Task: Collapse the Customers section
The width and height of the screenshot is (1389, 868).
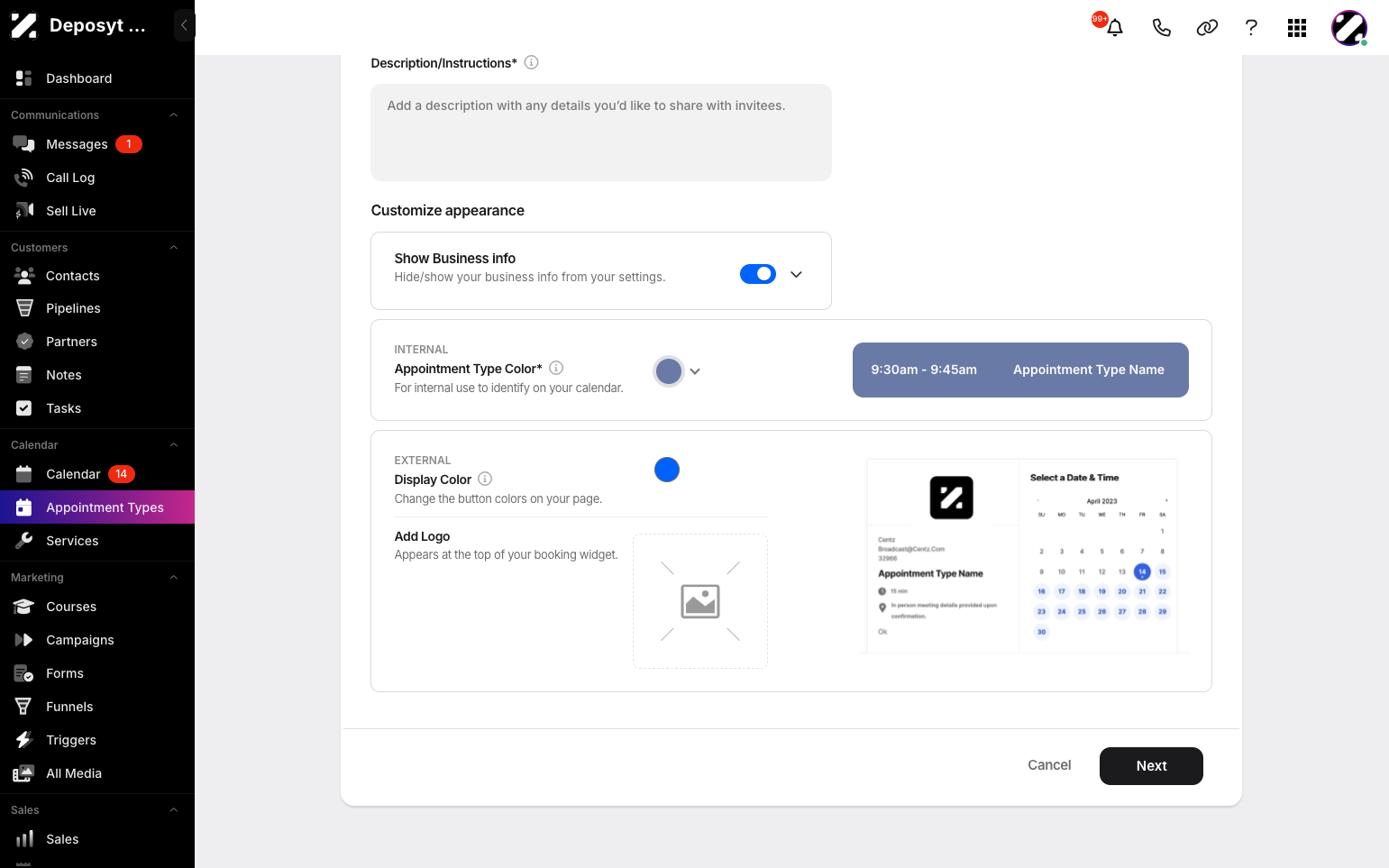Action: pos(174,248)
